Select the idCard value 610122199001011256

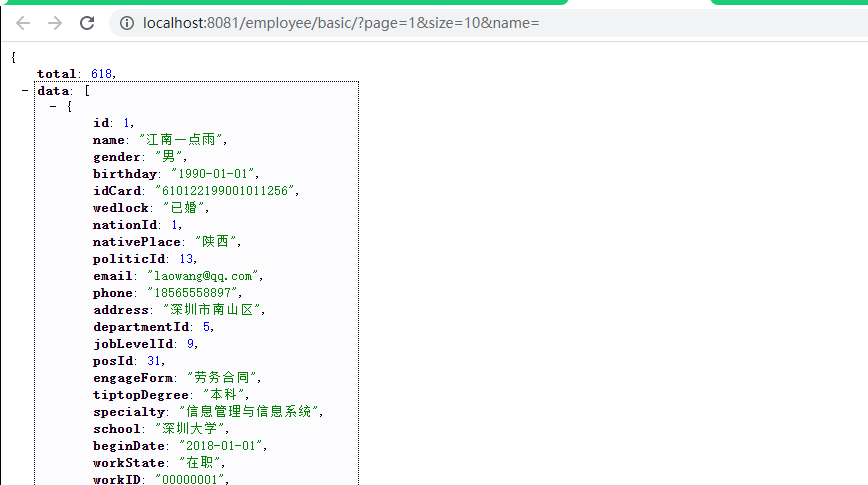(225, 191)
